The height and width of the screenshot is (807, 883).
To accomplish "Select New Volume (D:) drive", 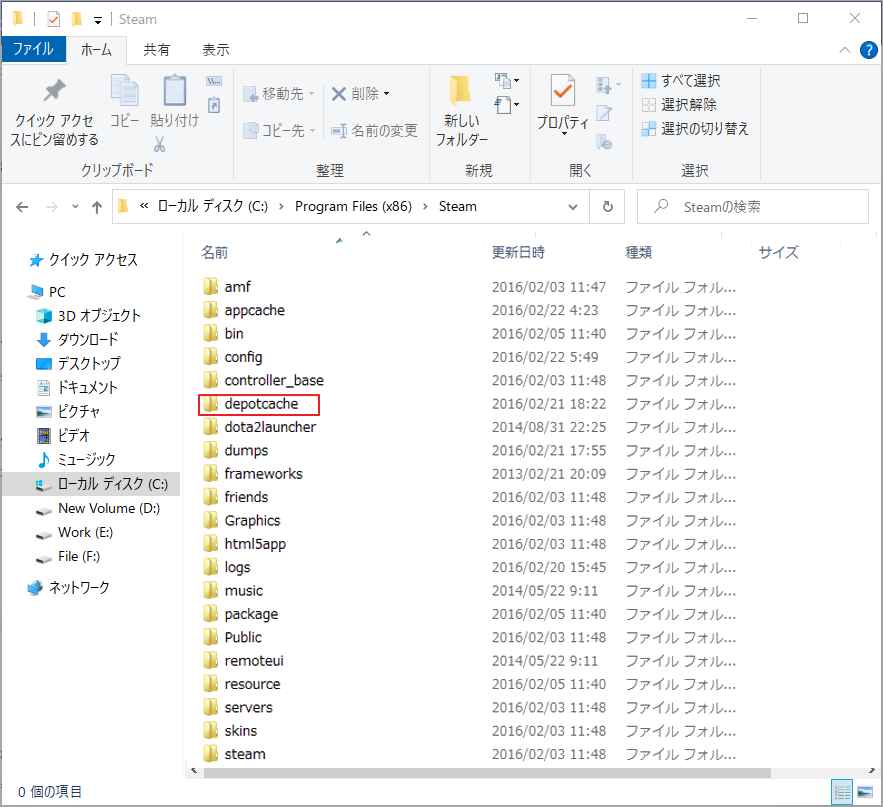I will click(x=98, y=509).
